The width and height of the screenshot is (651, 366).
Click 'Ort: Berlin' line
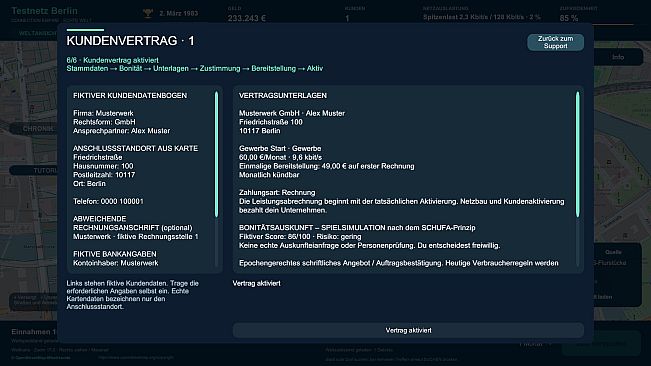click(x=89, y=183)
